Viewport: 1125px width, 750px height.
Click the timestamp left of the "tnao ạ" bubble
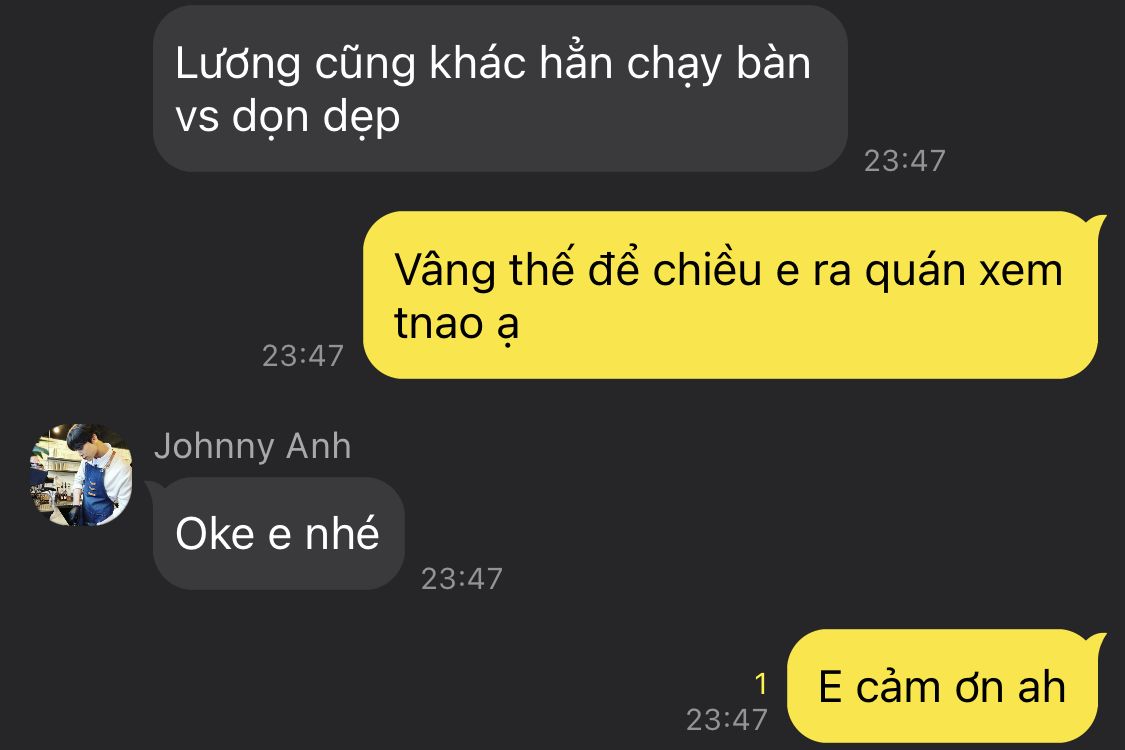[303, 356]
